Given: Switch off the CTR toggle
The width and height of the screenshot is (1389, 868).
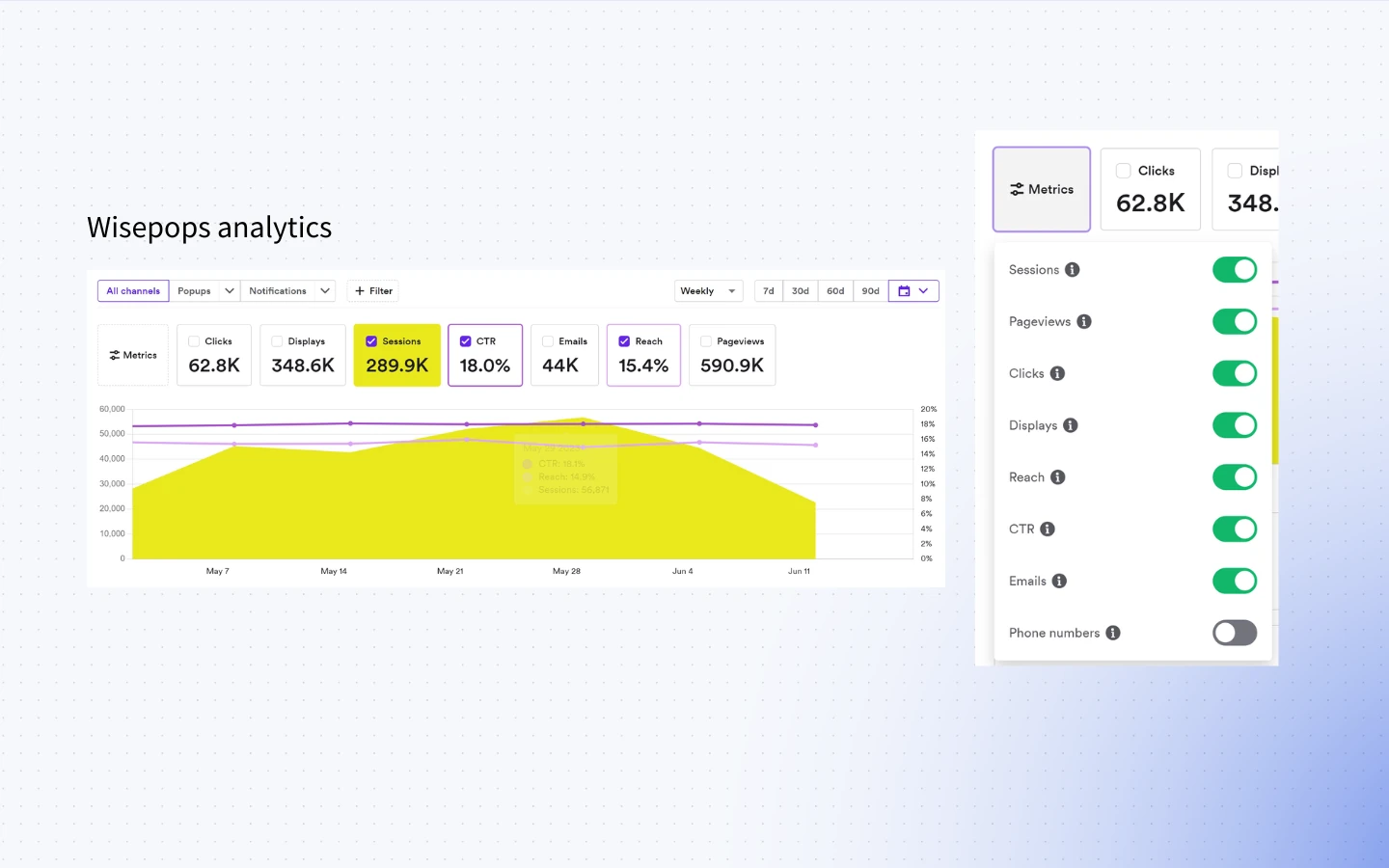Looking at the screenshot, I should tap(1235, 529).
